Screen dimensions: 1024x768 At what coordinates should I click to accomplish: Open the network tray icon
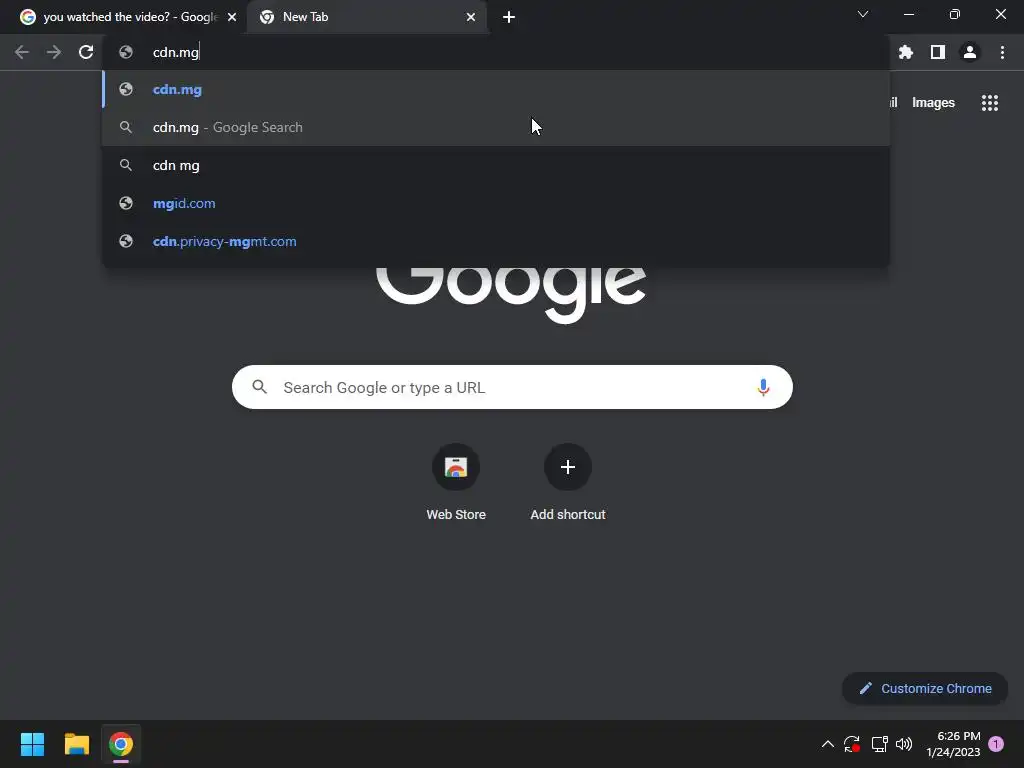coord(879,744)
